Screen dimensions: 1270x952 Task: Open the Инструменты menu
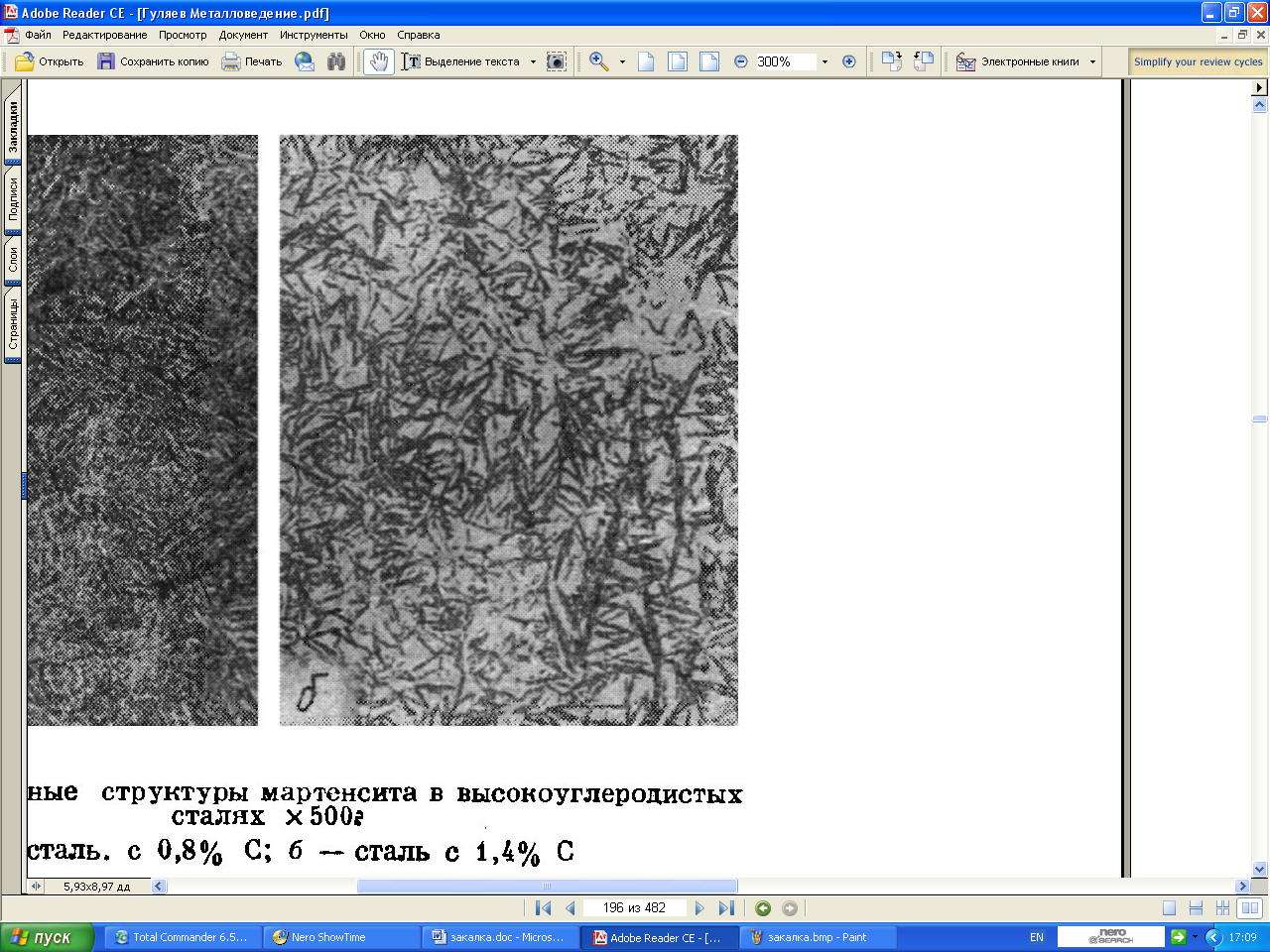(x=314, y=35)
